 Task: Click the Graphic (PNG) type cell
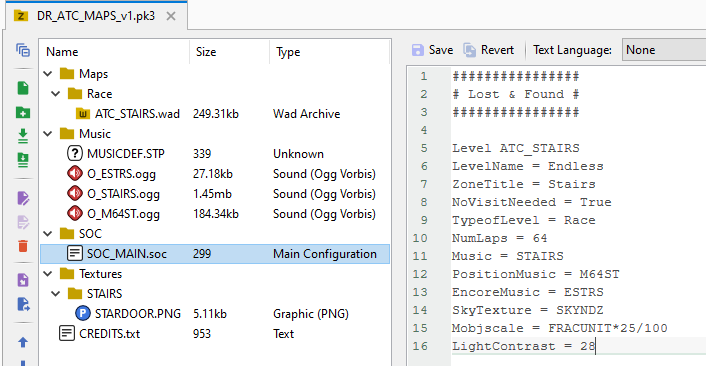tap(311, 314)
